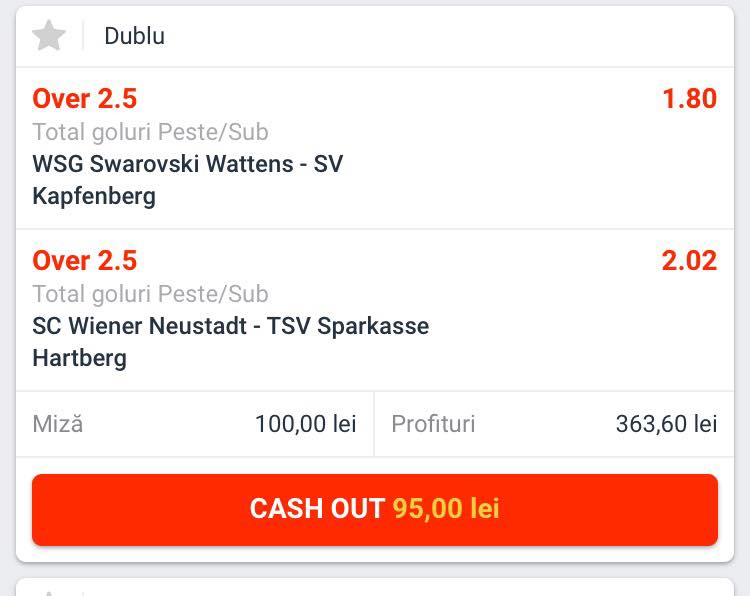The image size is (750, 596).
Task: Click the 2.02 odds value
Action: (689, 261)
